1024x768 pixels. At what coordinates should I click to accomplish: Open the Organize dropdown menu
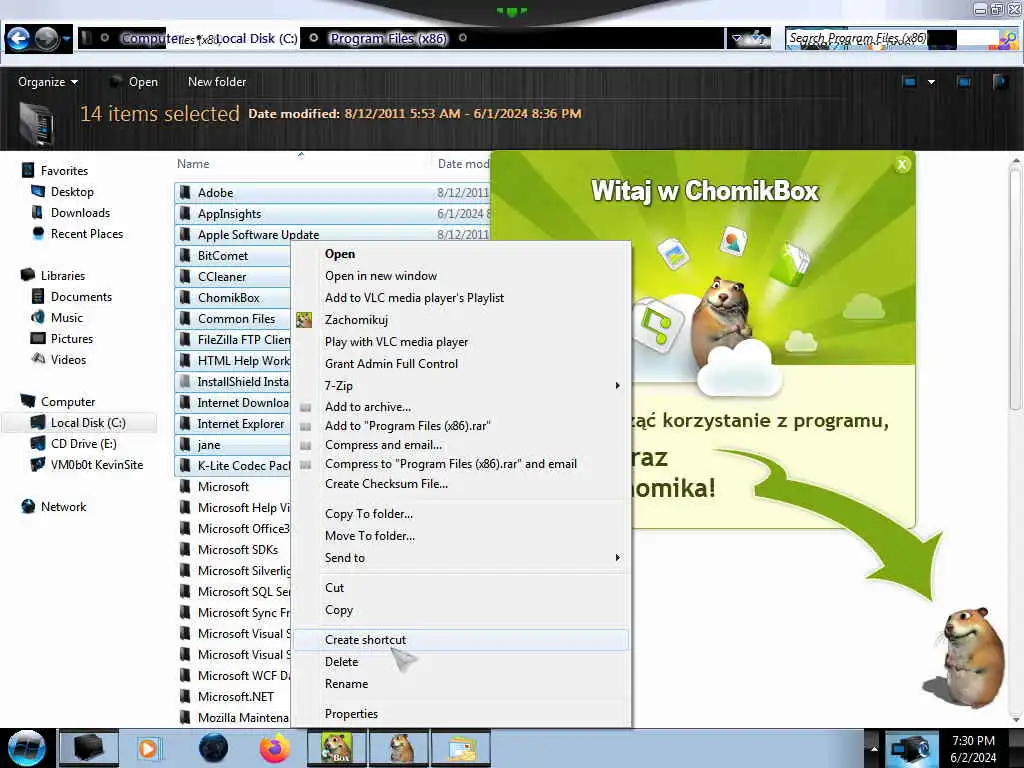tap(48, 82)
